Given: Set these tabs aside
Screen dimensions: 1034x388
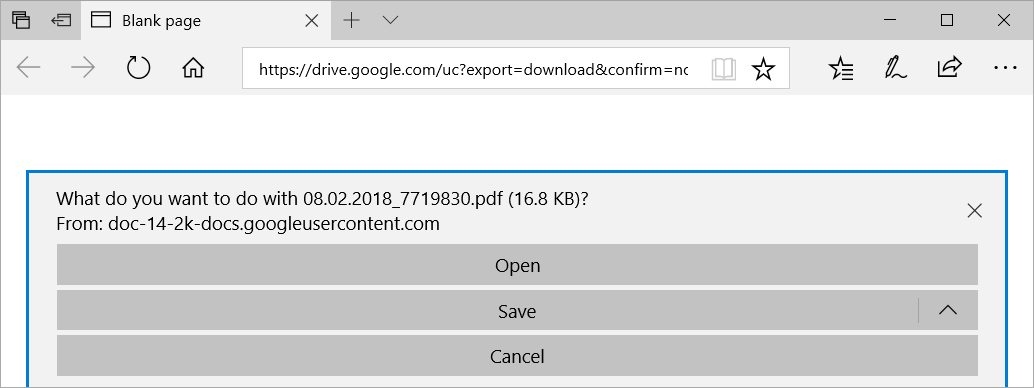Looking at the screenshot, I should tap(61, 20).
